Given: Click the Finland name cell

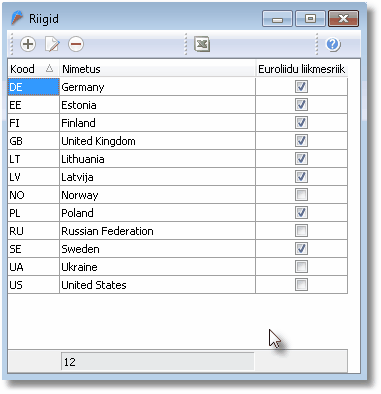Looking at the screenshot, I should pos(157,123).
